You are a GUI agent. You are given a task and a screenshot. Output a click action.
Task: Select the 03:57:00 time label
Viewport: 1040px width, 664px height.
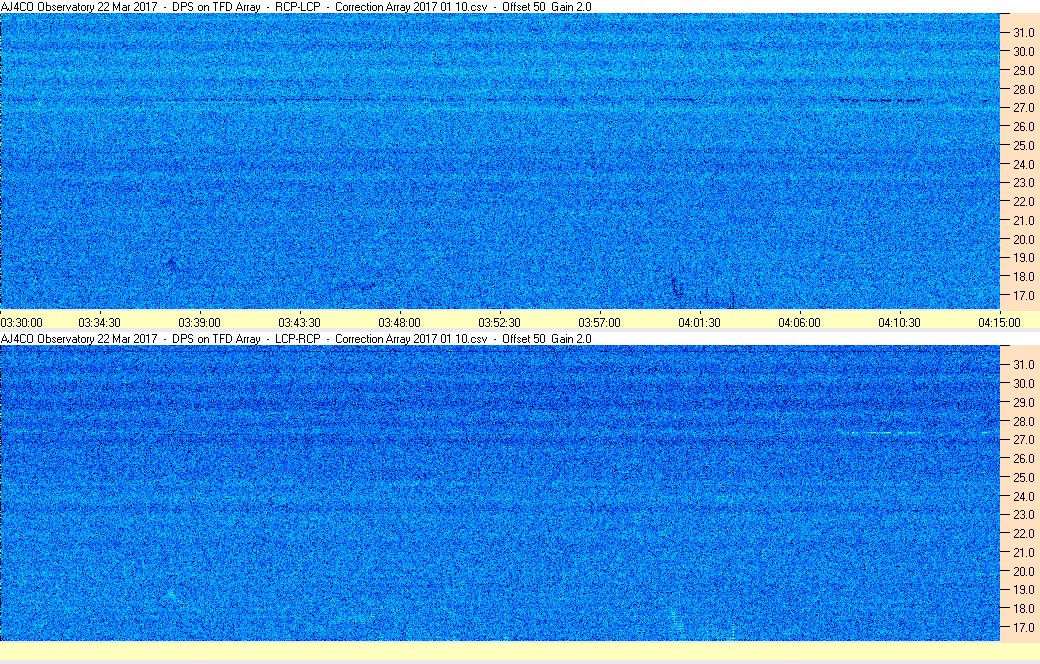coord(599,322)
